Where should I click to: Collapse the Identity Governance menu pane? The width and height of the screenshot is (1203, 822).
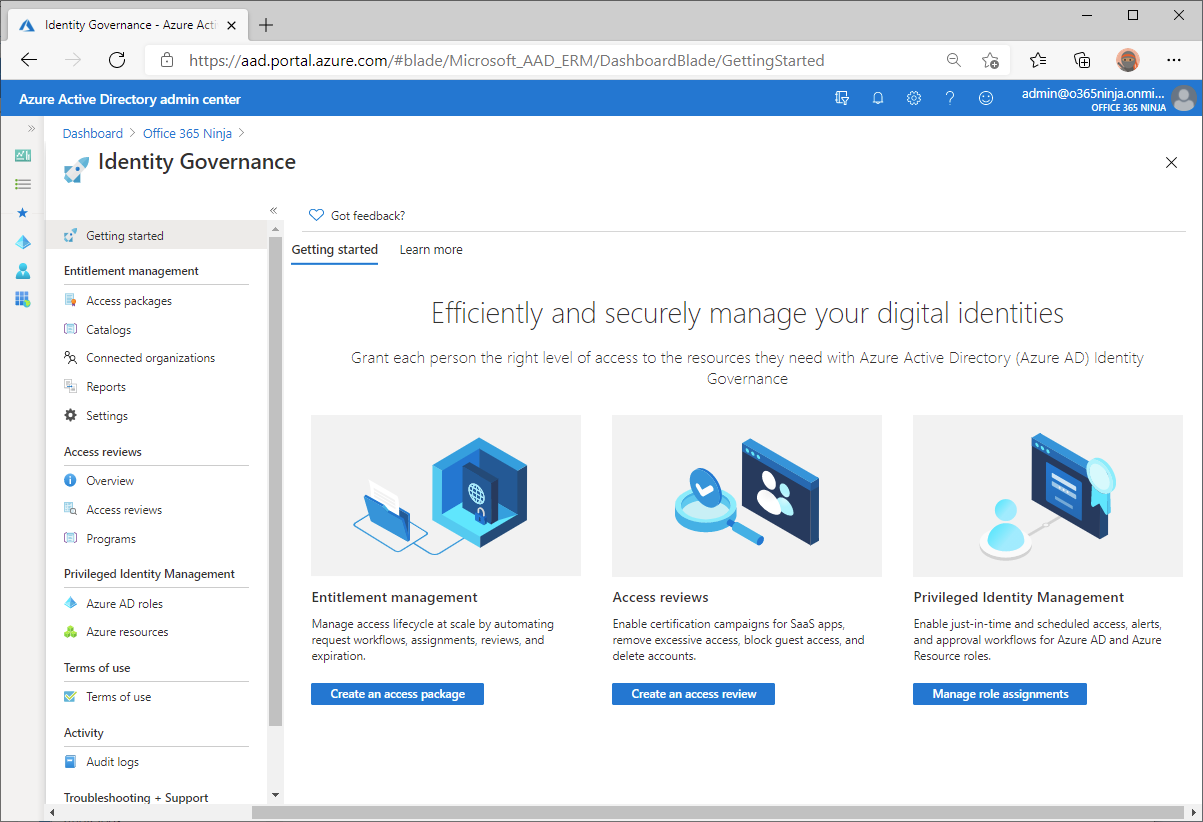point(273,210)
